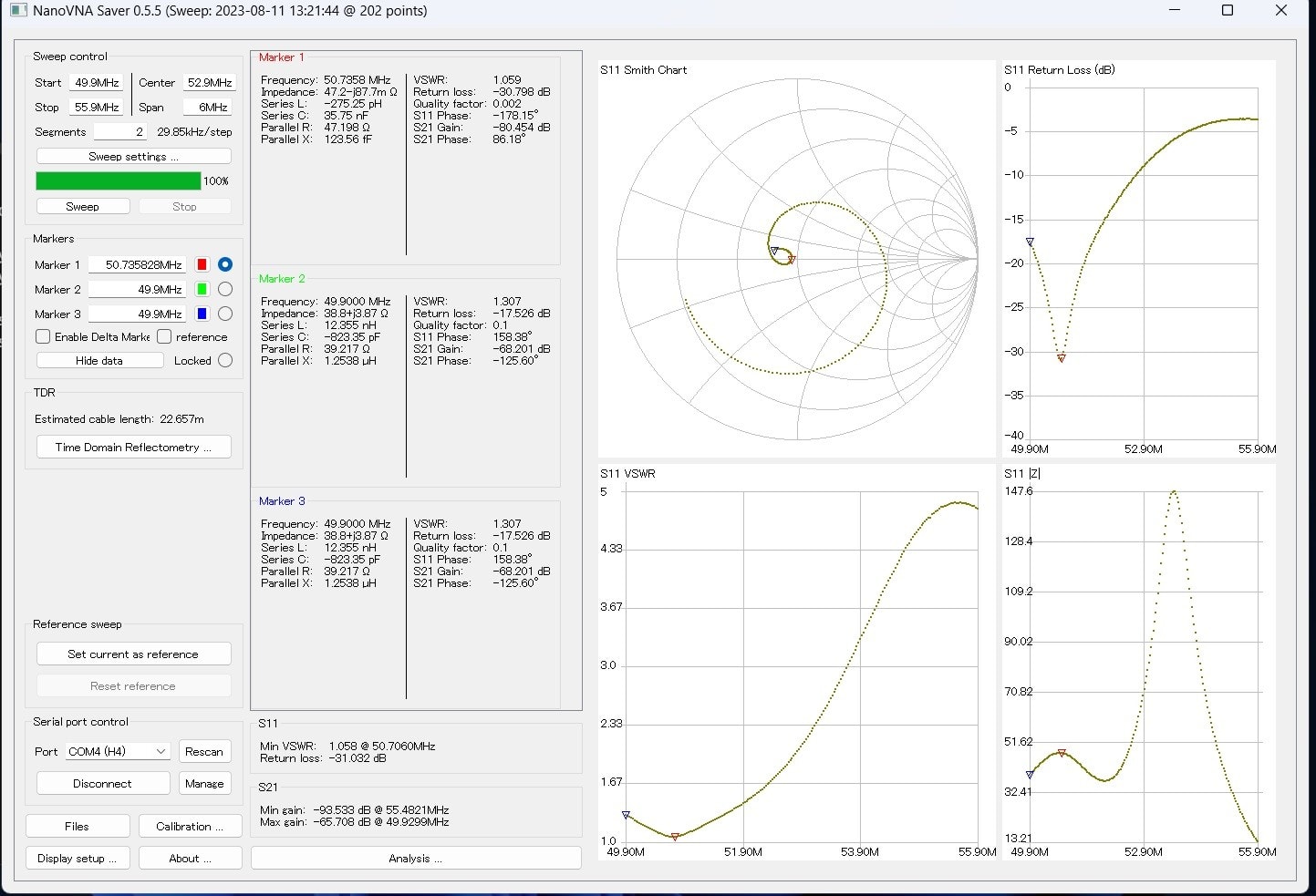The height and width of the screenshot is (896, 1316).
Task: Click the green sweep progress bar
Action: point(119,180)
